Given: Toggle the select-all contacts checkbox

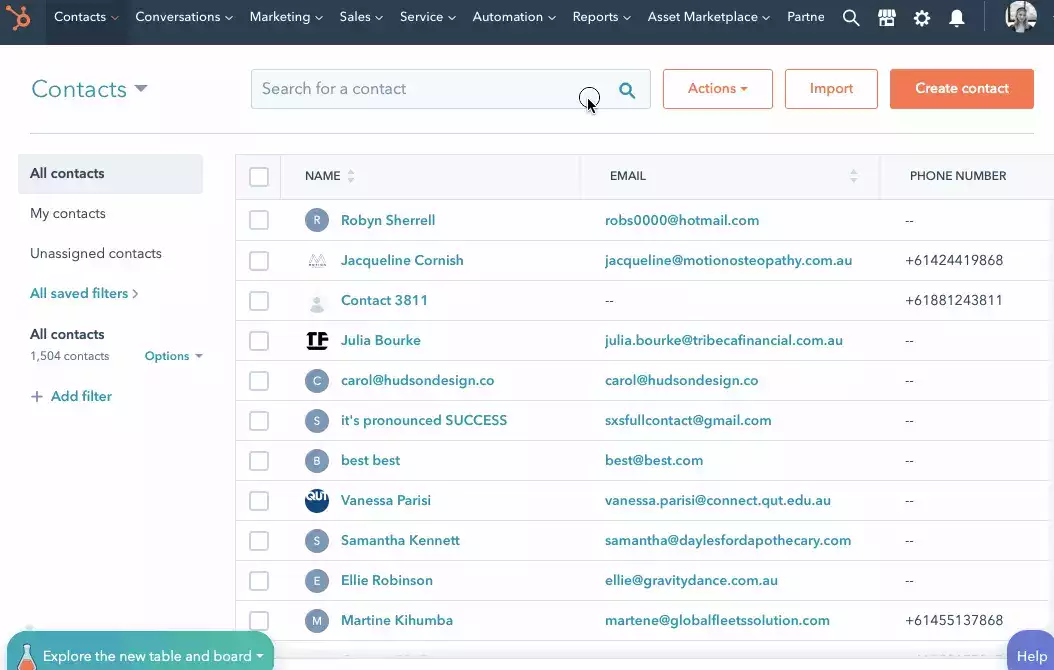Looking at the screenshot, I should (259, 177).
